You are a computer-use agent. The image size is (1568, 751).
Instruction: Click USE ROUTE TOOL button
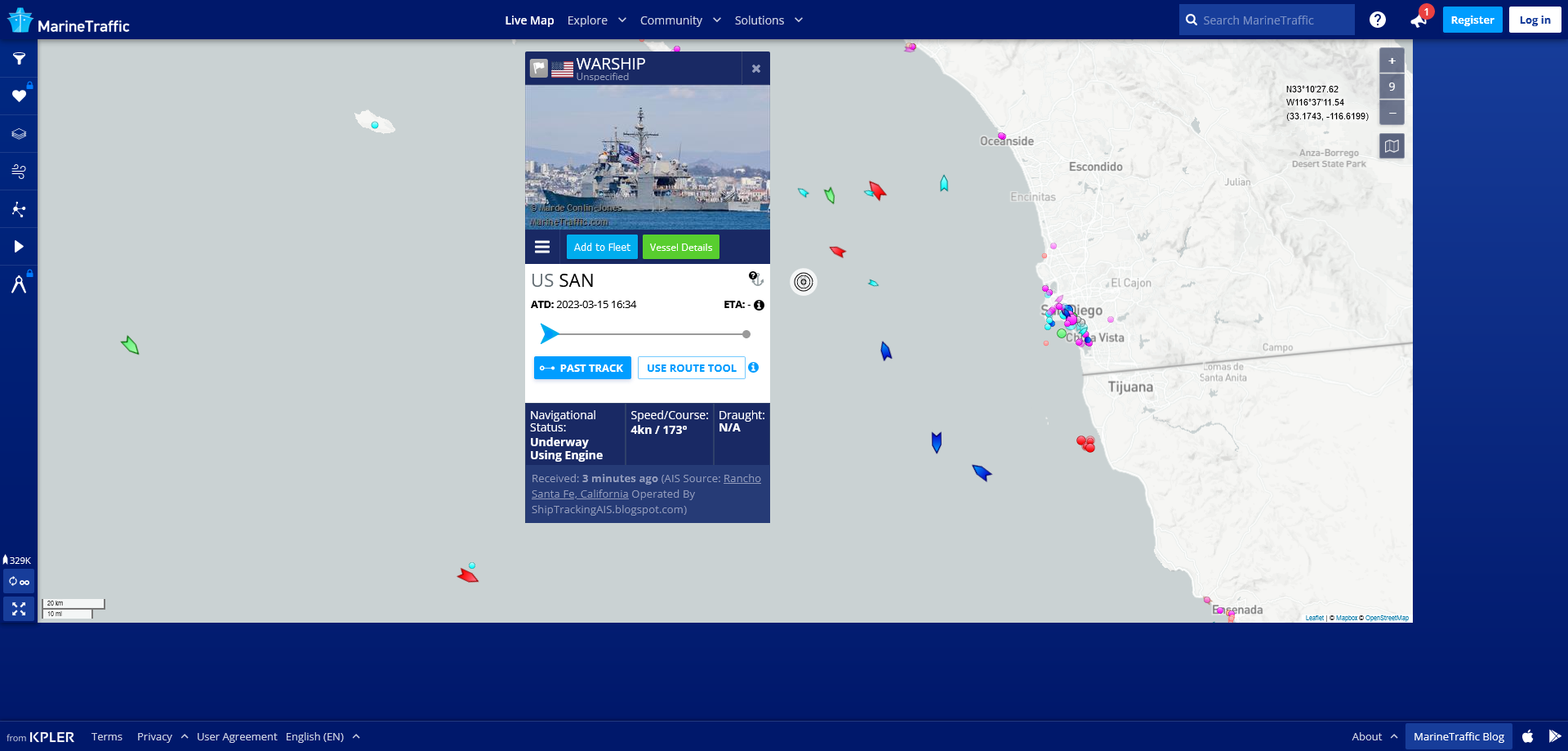pyautogui.click(x=692, y=368)
